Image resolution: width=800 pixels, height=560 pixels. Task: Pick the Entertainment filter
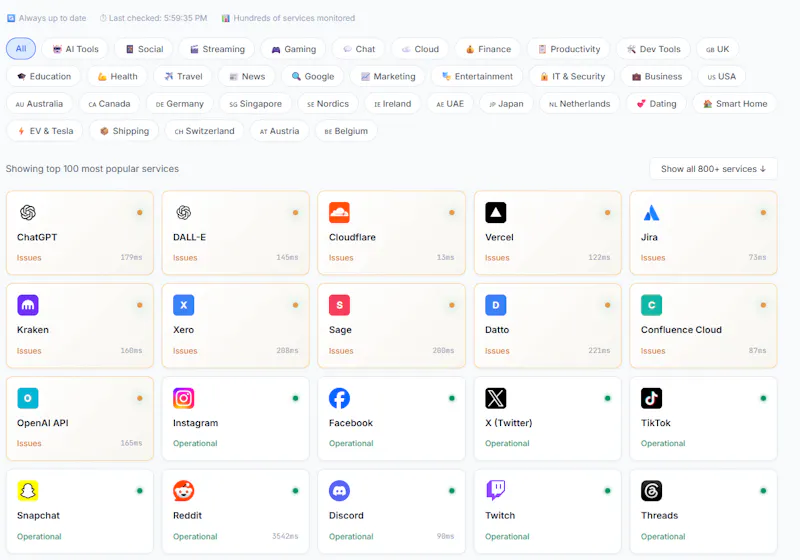[x=477, y=77]
